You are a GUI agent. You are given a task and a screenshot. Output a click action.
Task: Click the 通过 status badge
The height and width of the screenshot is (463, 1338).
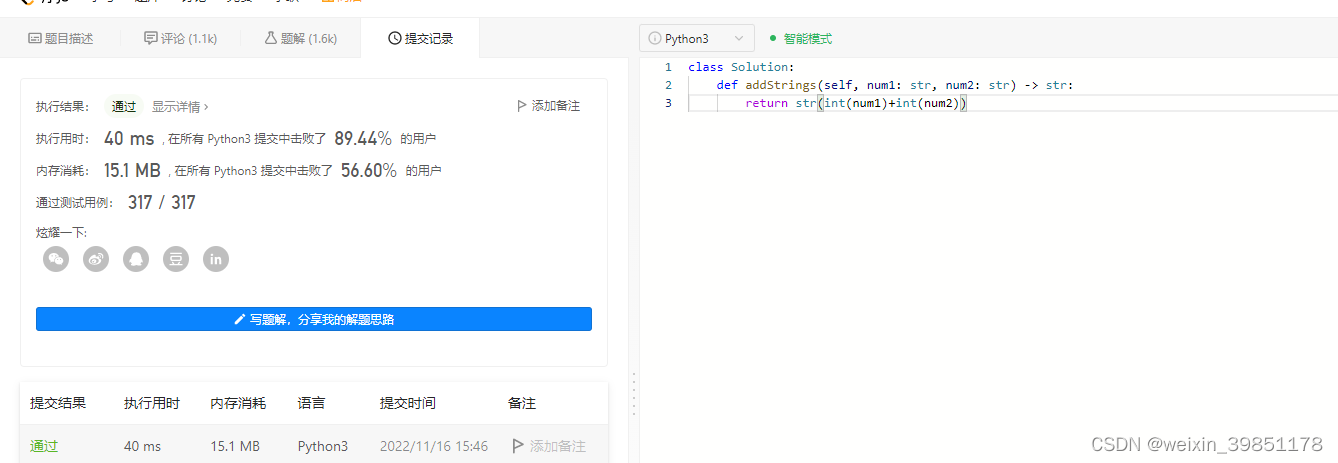coord(124,106)
